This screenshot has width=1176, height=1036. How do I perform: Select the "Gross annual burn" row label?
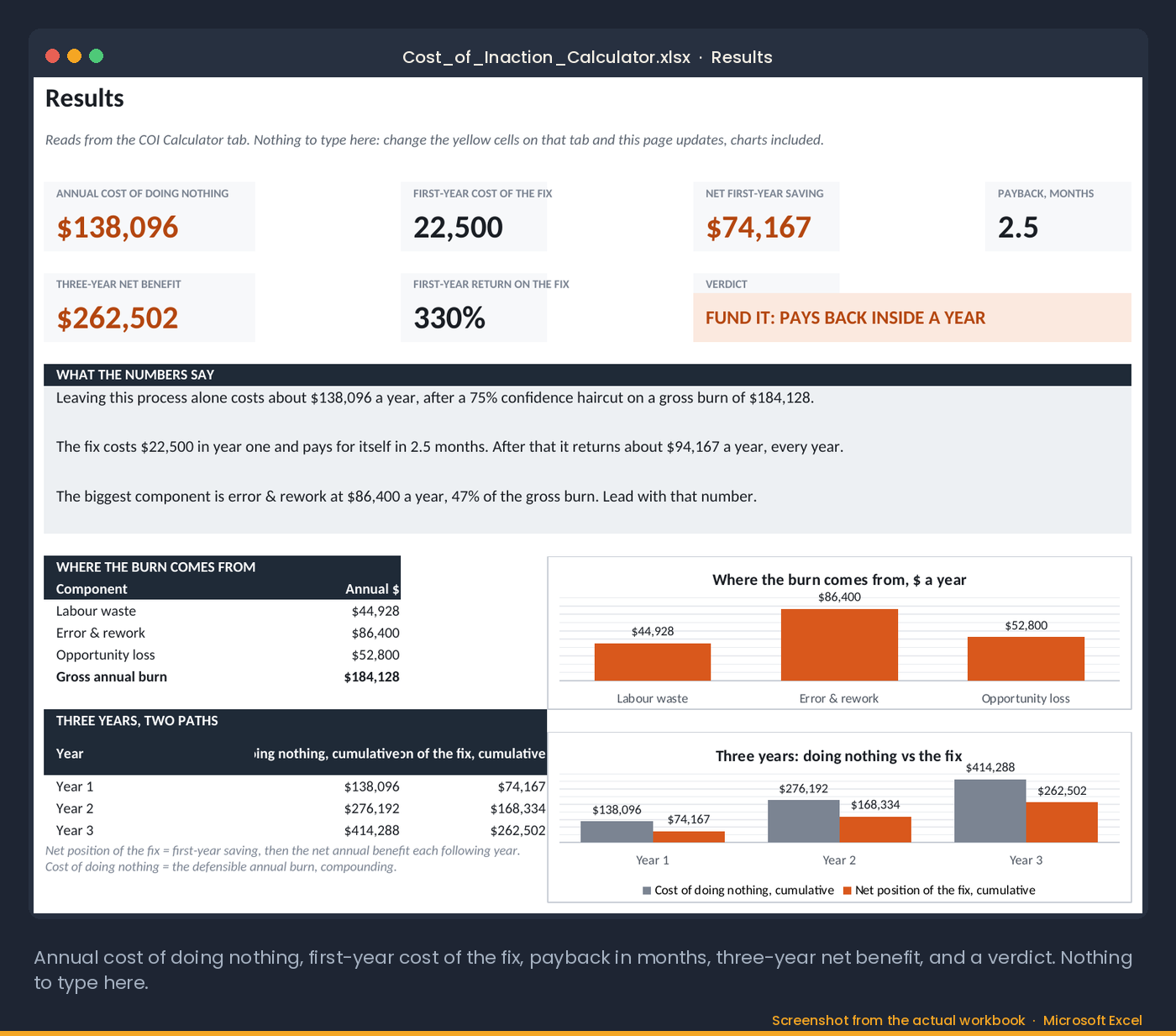[x=112, y=677]
